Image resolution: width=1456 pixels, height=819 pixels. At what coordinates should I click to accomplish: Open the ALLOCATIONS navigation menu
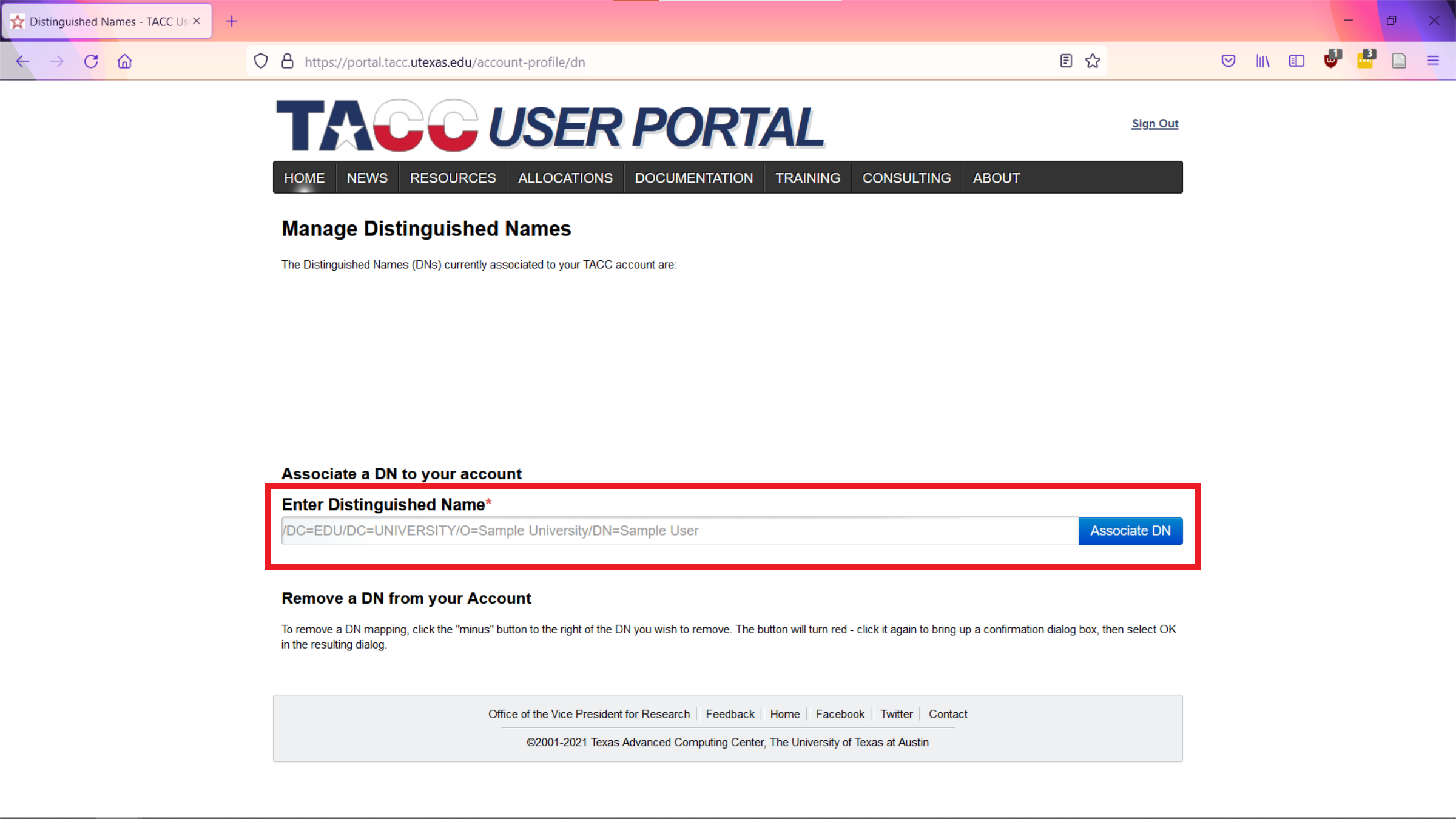tap(565, 178)
